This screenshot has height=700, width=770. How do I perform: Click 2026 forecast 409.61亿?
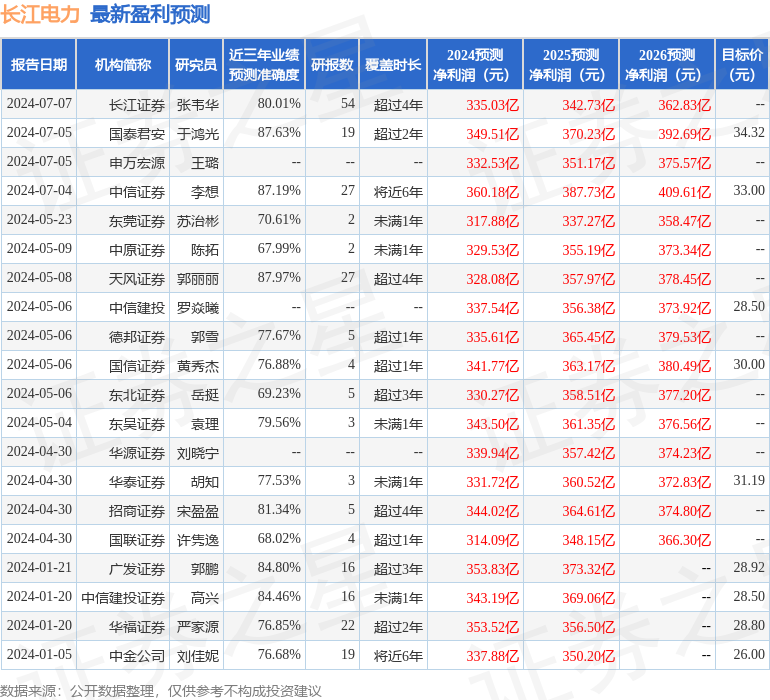[685, 192]
